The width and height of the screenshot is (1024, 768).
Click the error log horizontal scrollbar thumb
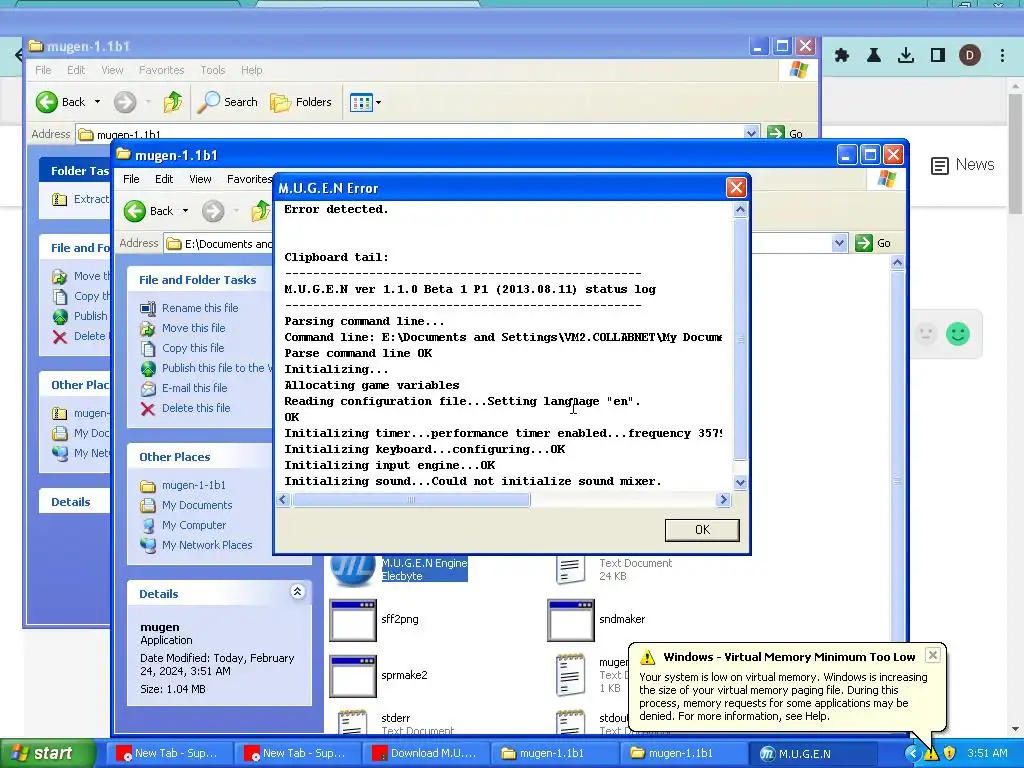tap(411, 500)
